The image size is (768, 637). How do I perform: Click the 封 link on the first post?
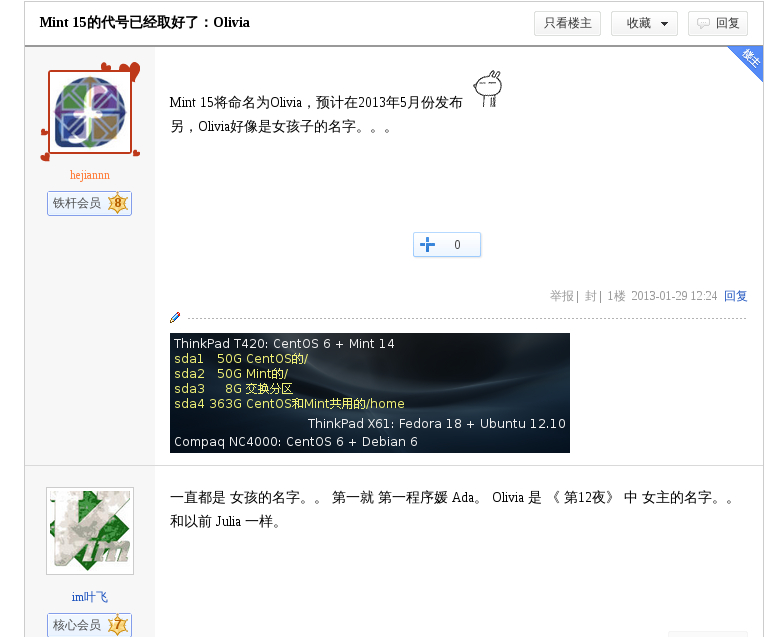pos(590,296)
